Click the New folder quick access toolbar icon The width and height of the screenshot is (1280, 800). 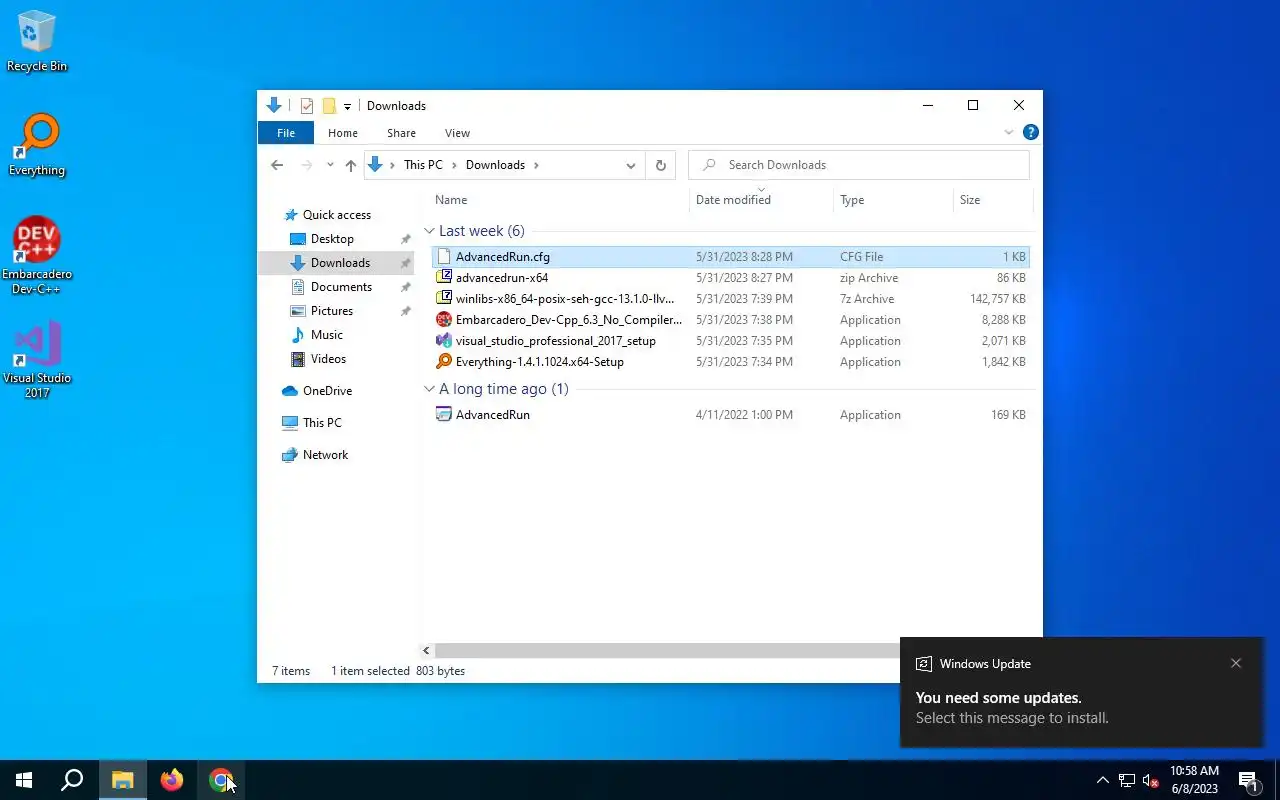328,106
